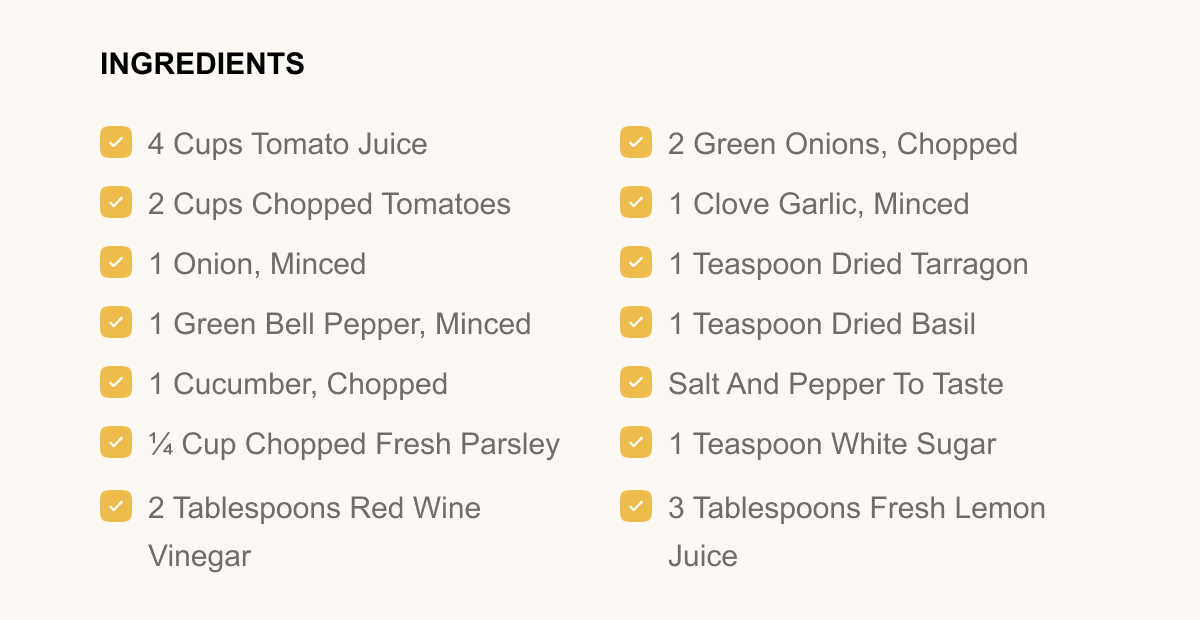Toggle 1 Teaspoon White Sugar checkbox
The width and height of the screenshot is (1200, 620).
(x=636, y=442)
